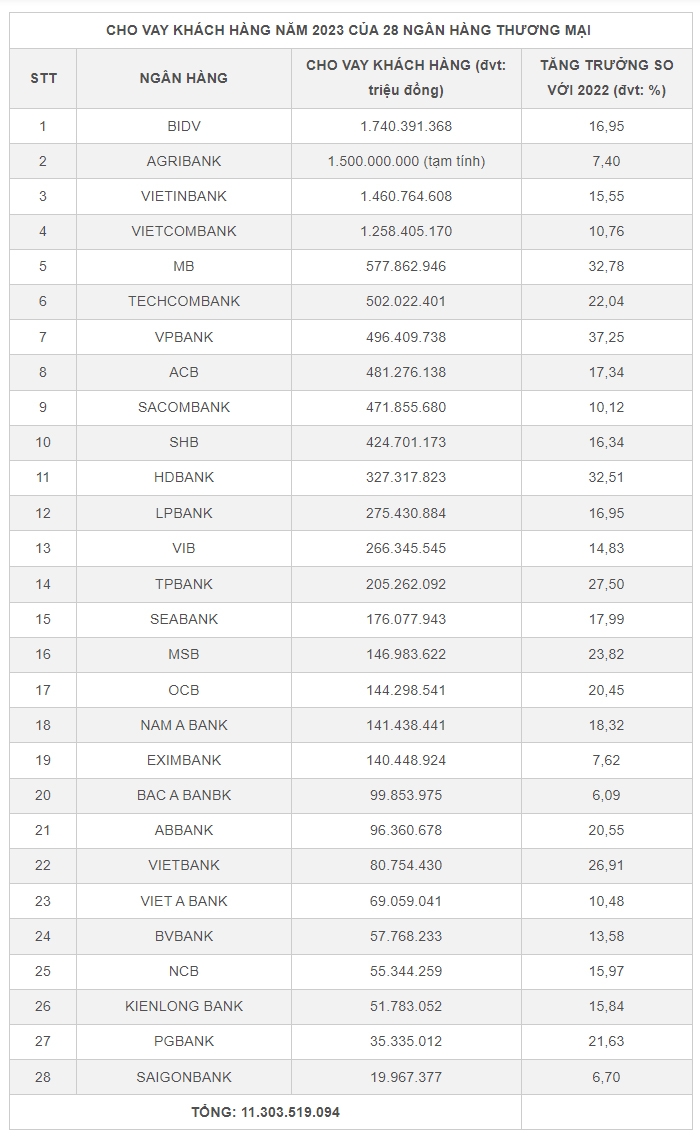Click MB's growth rate 32,78
700x1138 pixels.
pyautogui.click(x=606, y=266)
